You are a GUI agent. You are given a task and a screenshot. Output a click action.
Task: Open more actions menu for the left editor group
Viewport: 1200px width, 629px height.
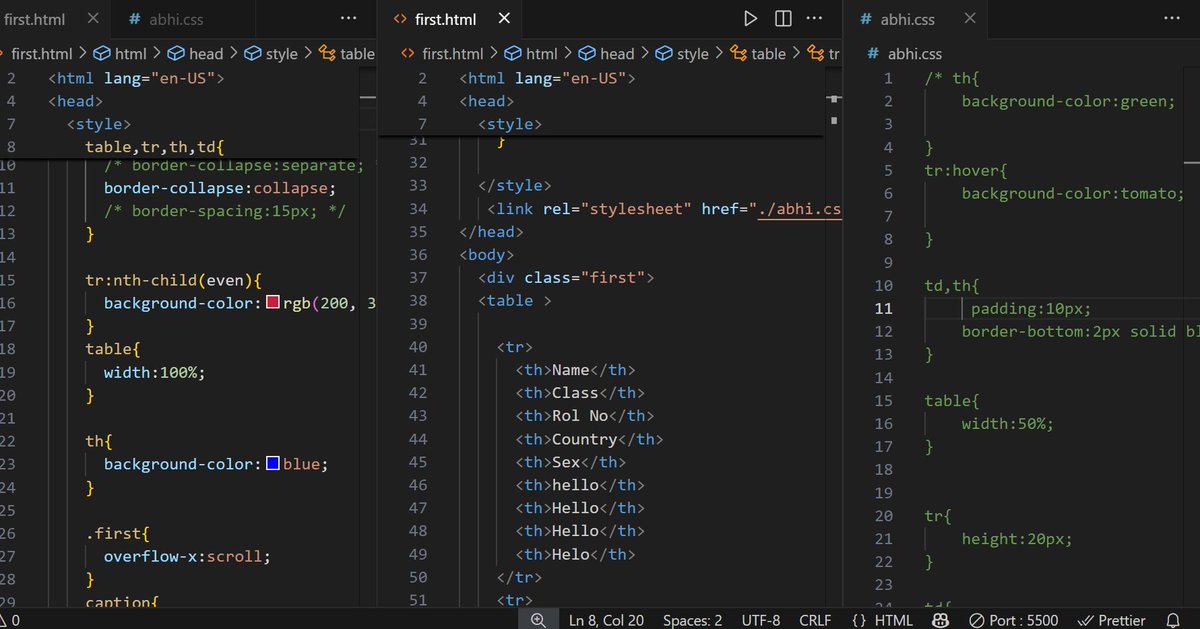point(348,17)
